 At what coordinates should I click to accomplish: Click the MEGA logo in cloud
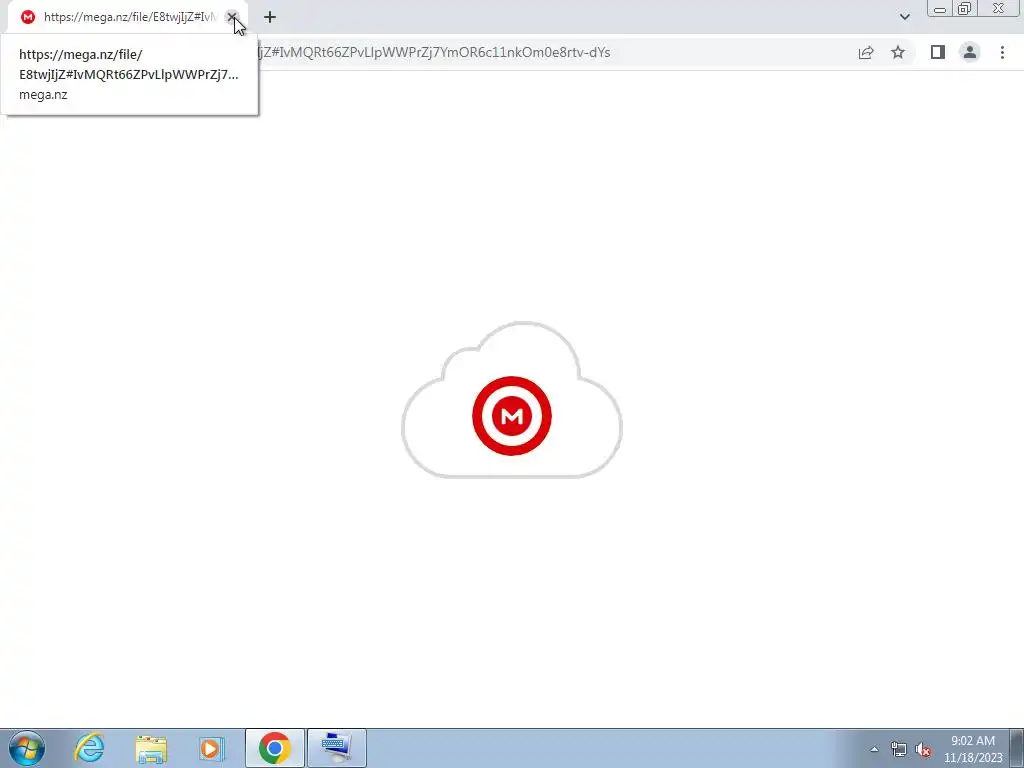pos(512,415)
